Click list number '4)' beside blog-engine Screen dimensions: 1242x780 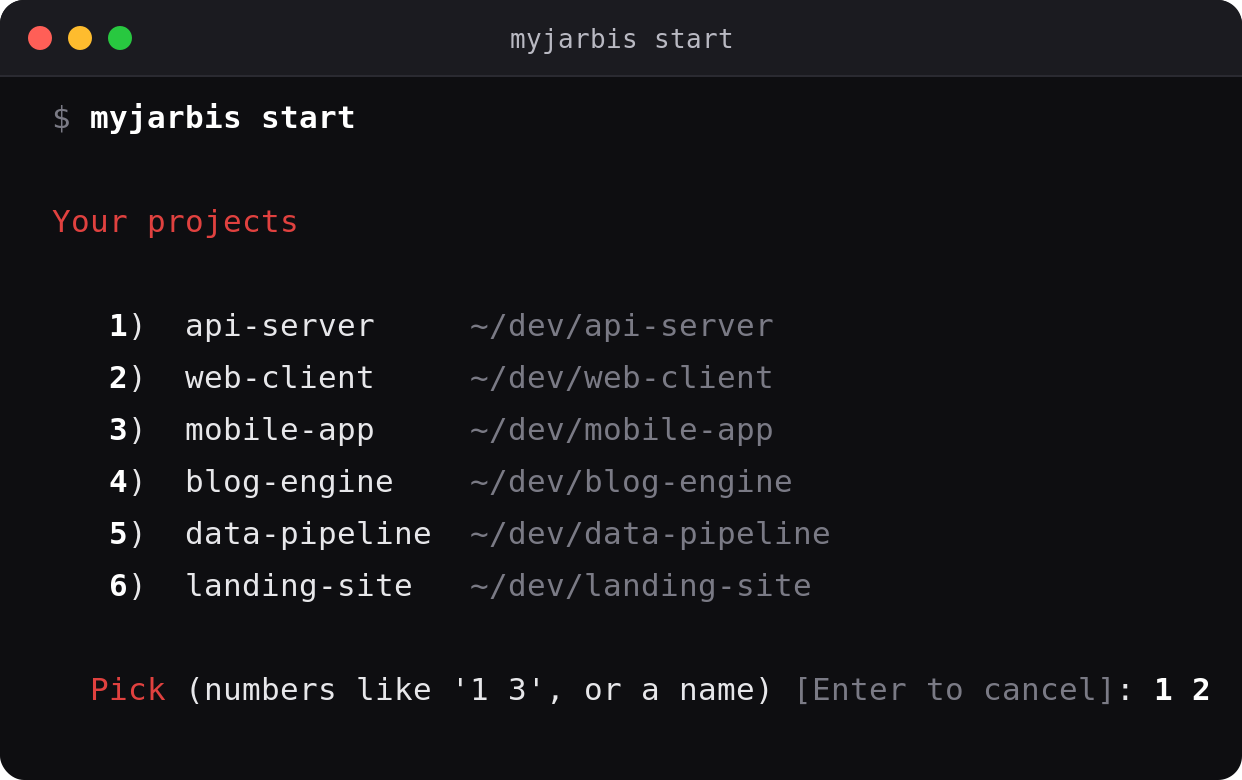tap(127, 482)
